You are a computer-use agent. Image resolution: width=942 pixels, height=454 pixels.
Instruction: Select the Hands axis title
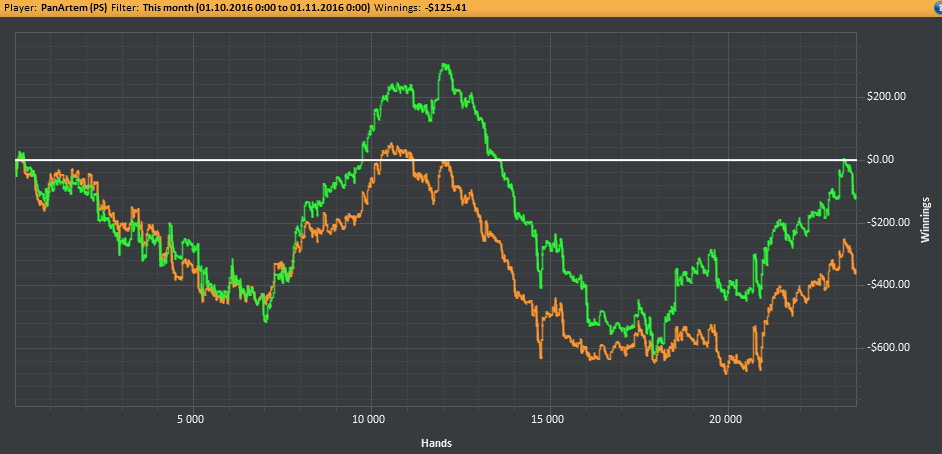[436, 443]
